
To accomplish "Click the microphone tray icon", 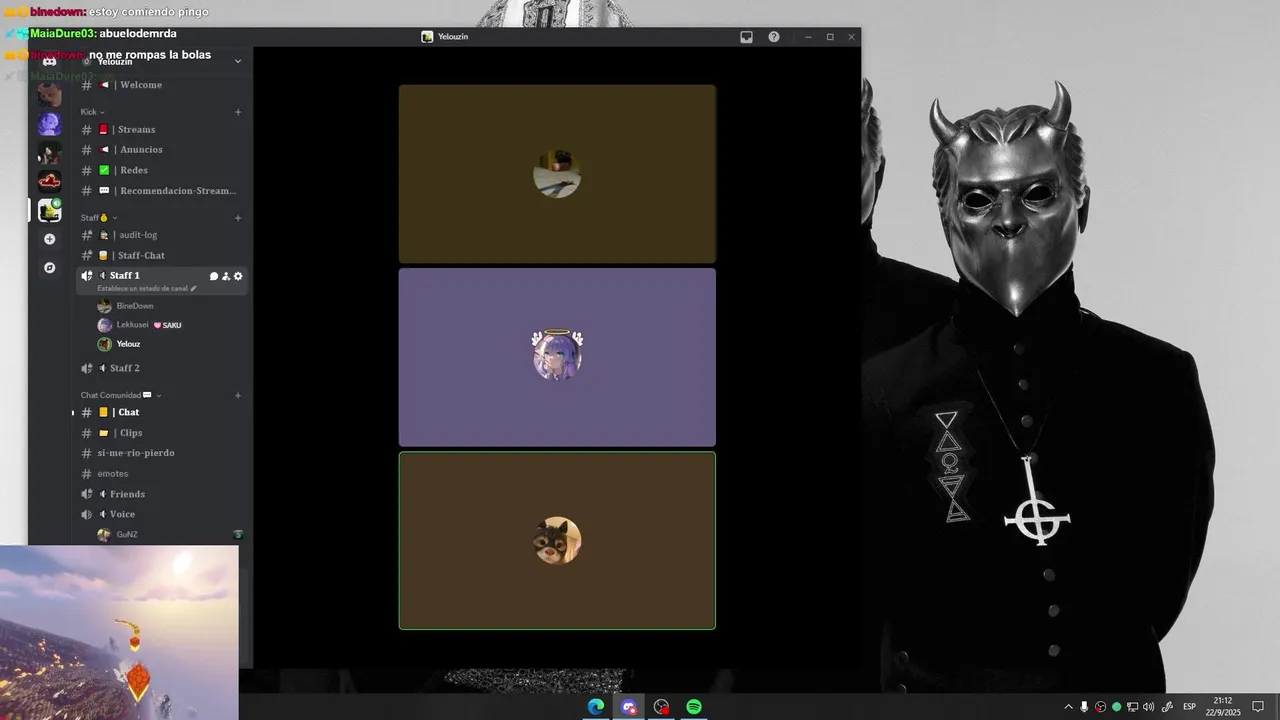I will [x=1085, y=707].
